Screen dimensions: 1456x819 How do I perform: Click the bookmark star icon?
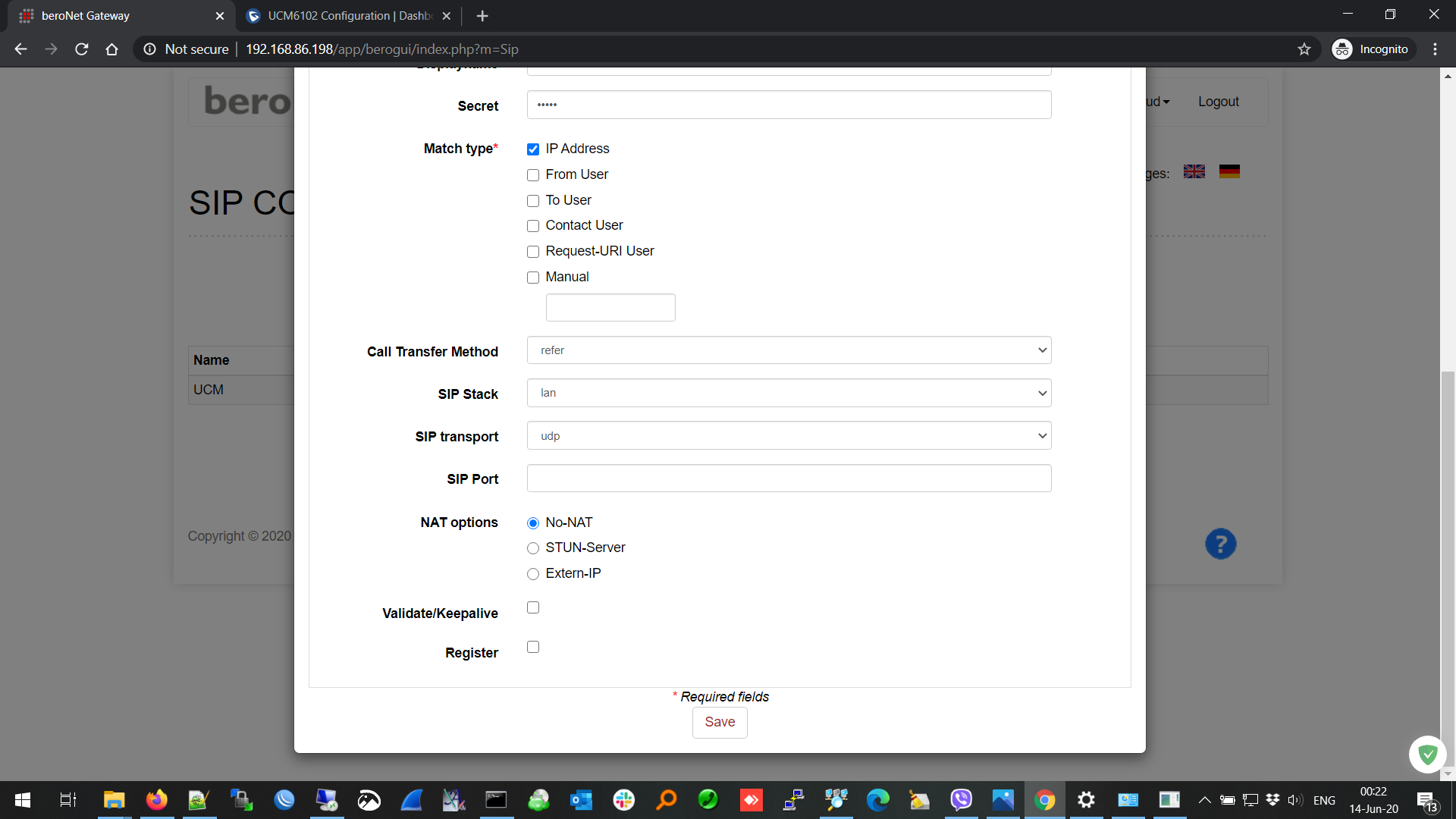tap(1304, 49)
